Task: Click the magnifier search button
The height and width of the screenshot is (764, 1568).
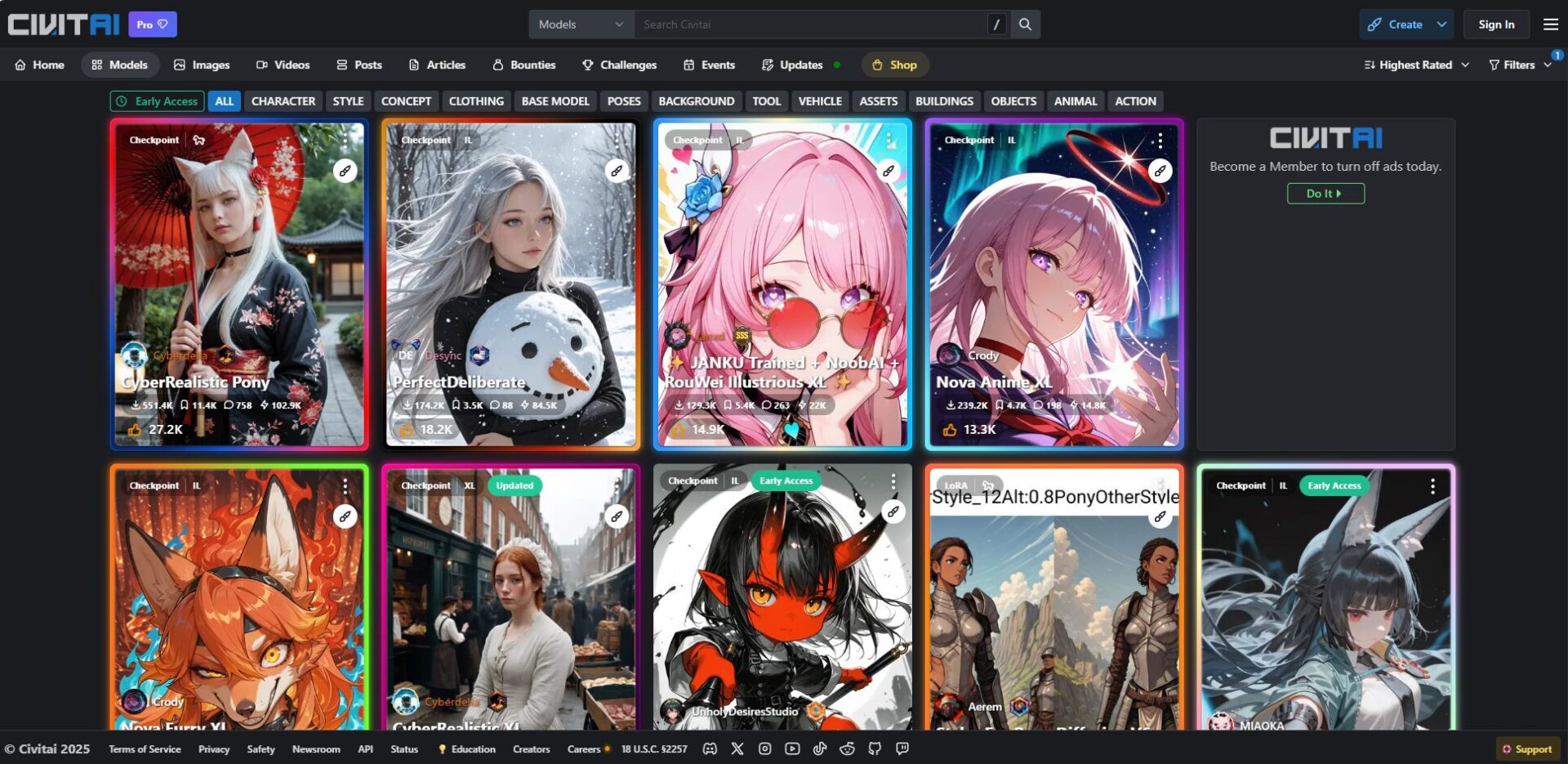Action: 1025,25
